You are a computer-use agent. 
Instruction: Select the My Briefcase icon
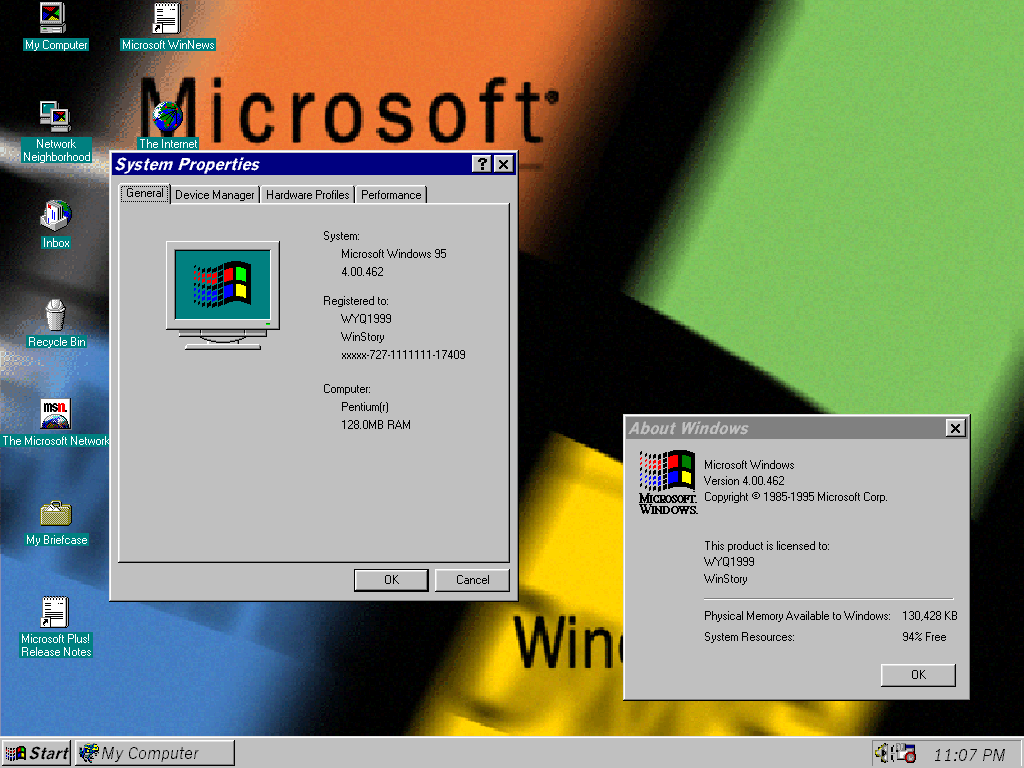click(x=56, y=513)
